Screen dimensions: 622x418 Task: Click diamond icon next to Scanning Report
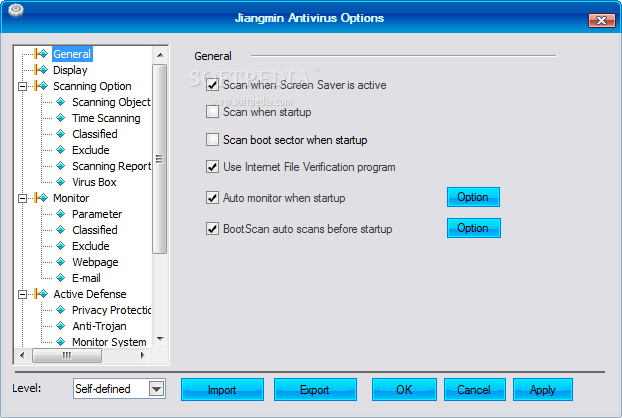tap(60, 166)
